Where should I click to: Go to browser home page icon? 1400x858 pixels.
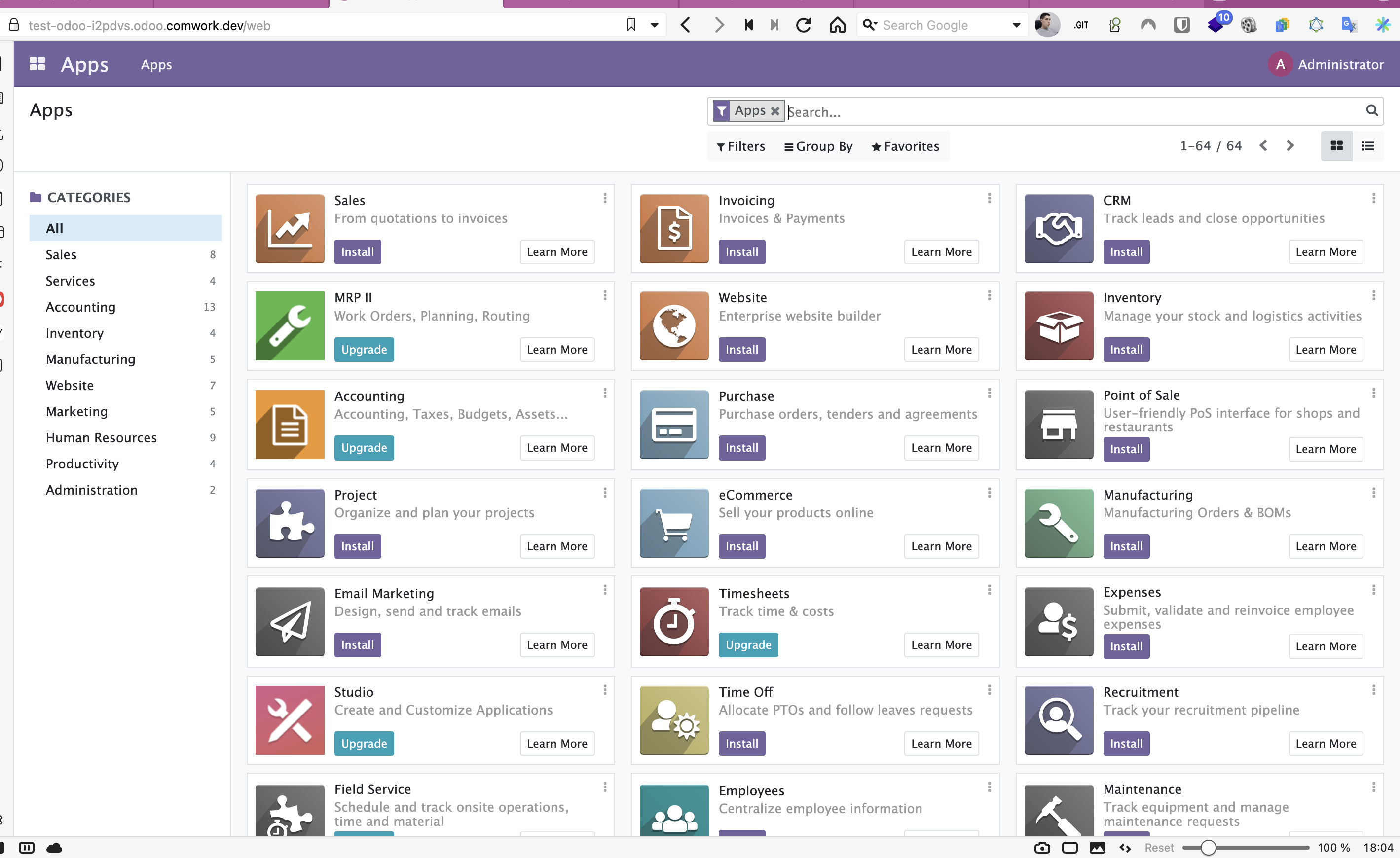[x=837, y=25]
